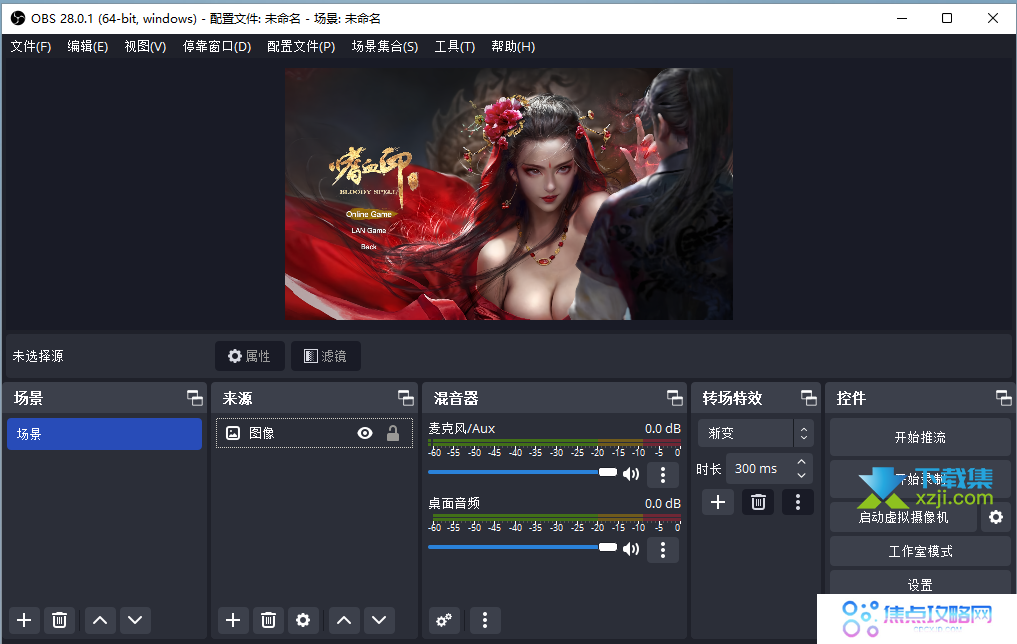
Task: Open the 文件(F) menu
Action: tap(30, 47)
